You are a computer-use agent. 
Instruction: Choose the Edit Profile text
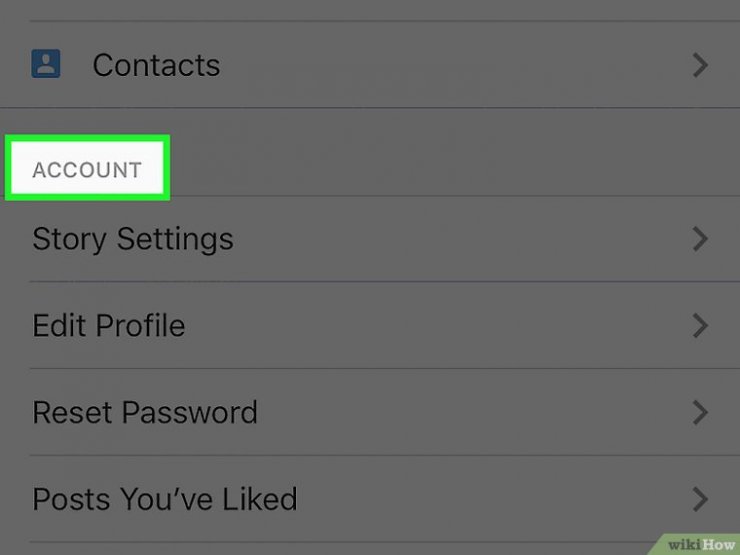pyautogui.click(x=109, y=325)
